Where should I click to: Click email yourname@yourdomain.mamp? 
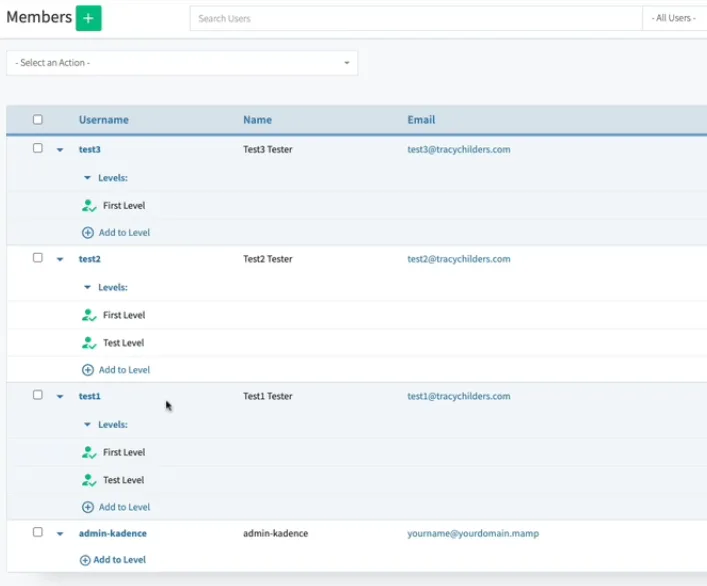click(x=473, y=533)
